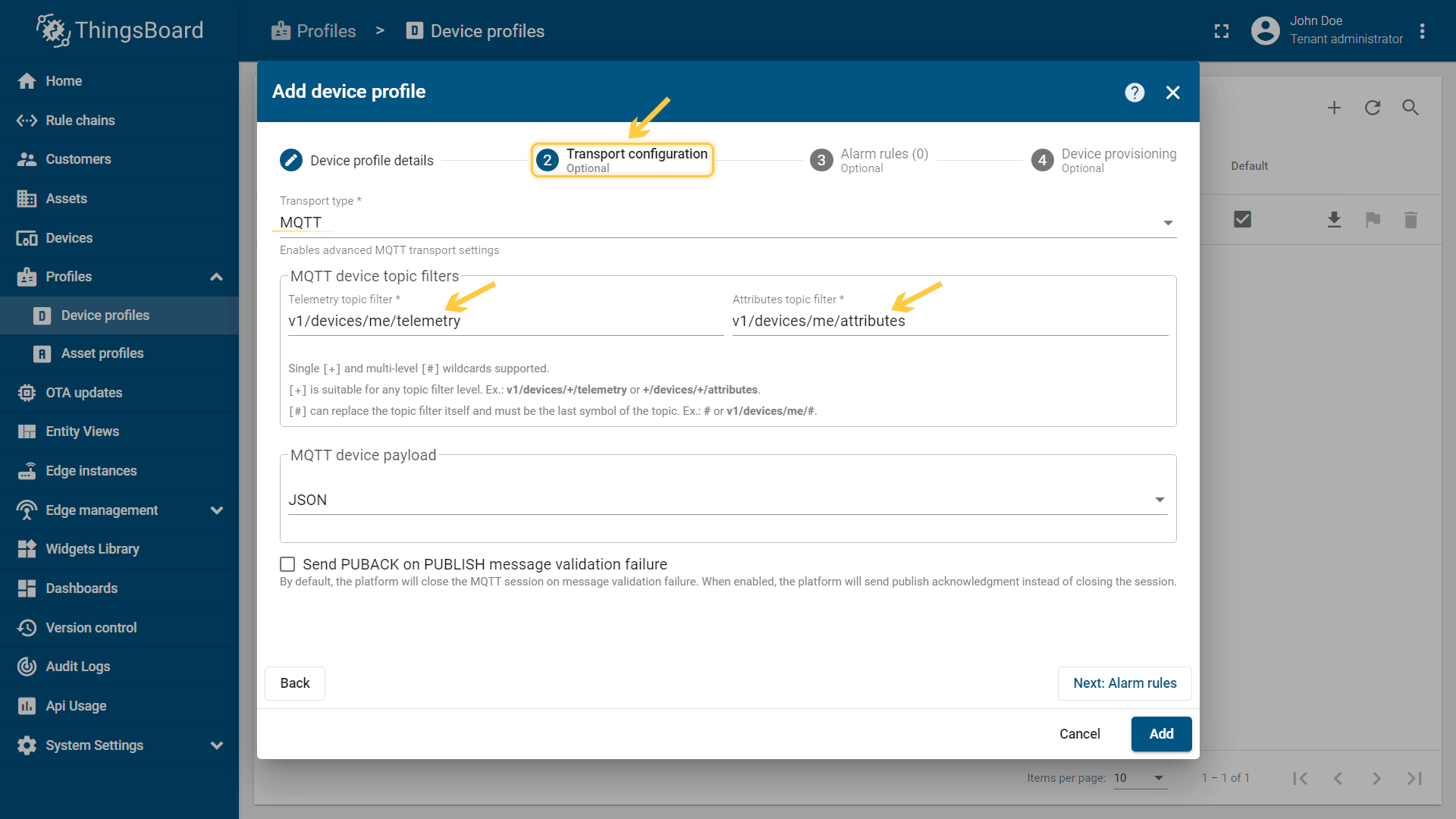Go to next page of table
This screenshot has width=1456, height=819.
1376,778
